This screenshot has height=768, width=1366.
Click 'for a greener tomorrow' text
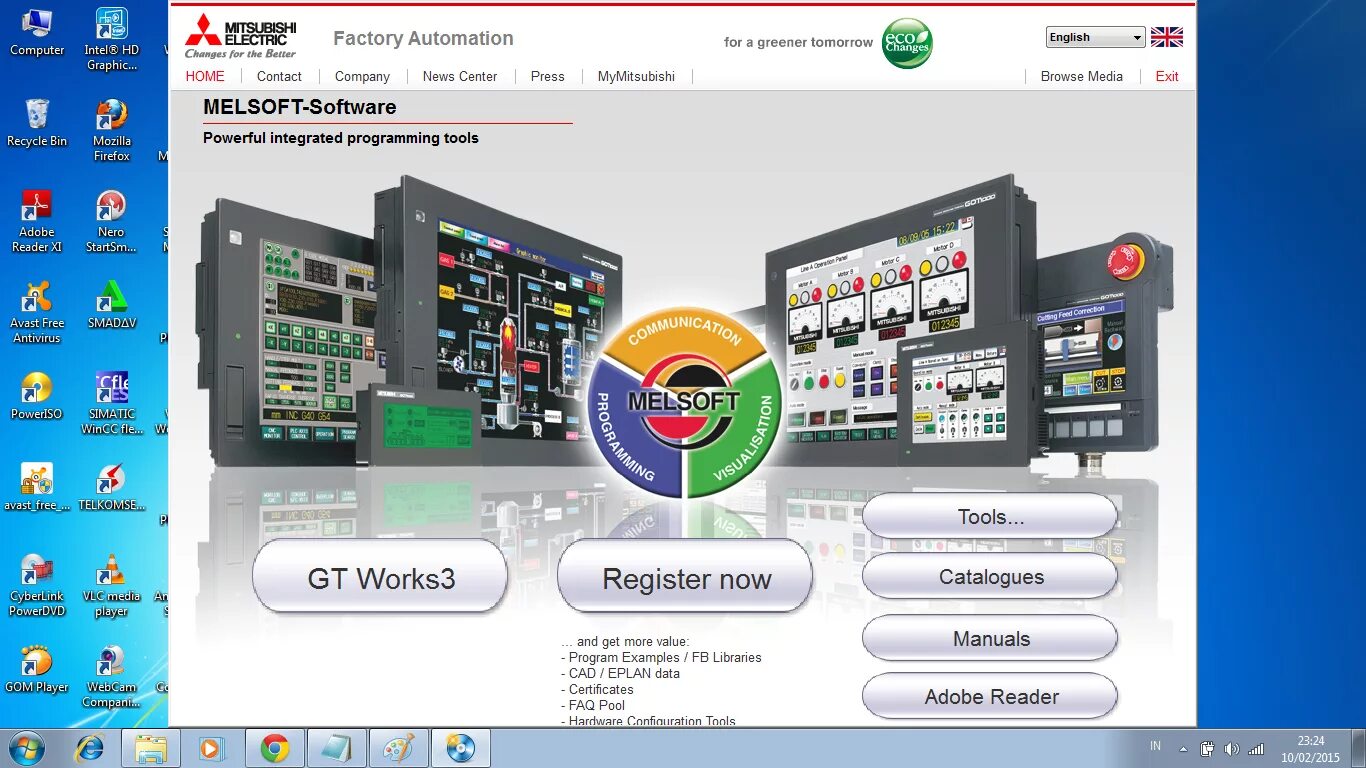tap(798, 42)
